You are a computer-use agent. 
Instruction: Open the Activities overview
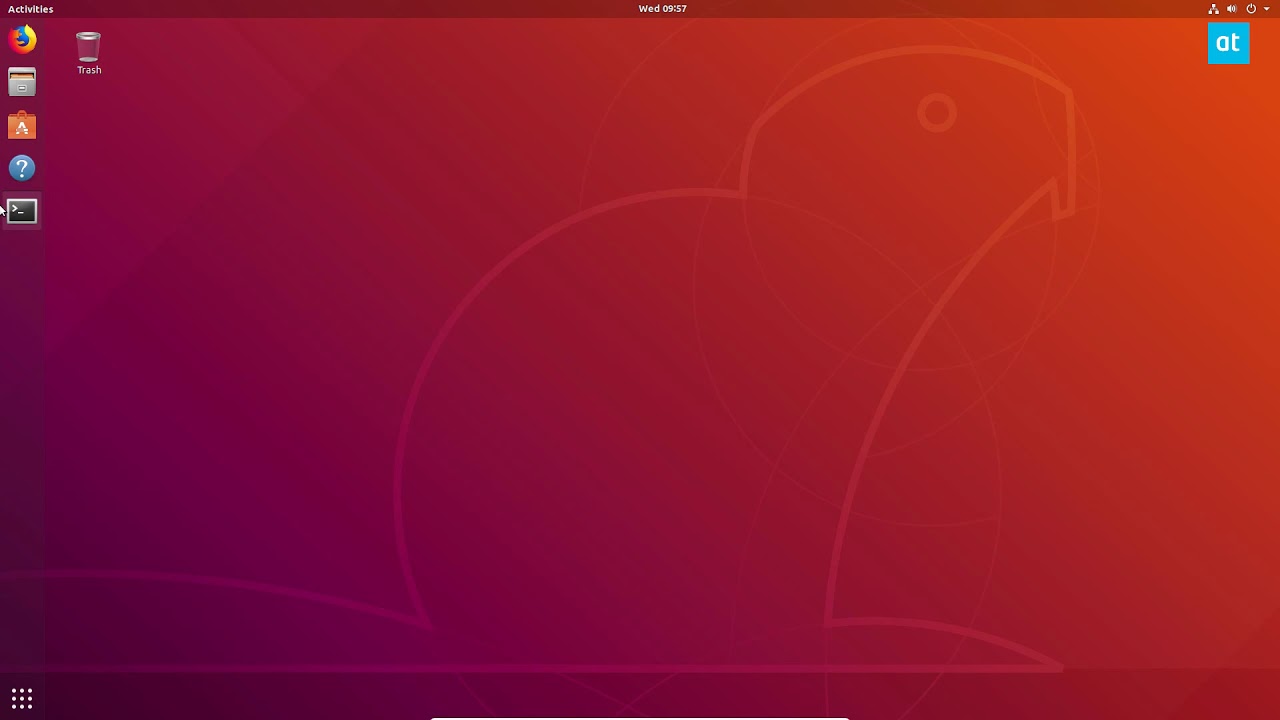(31, 9)
